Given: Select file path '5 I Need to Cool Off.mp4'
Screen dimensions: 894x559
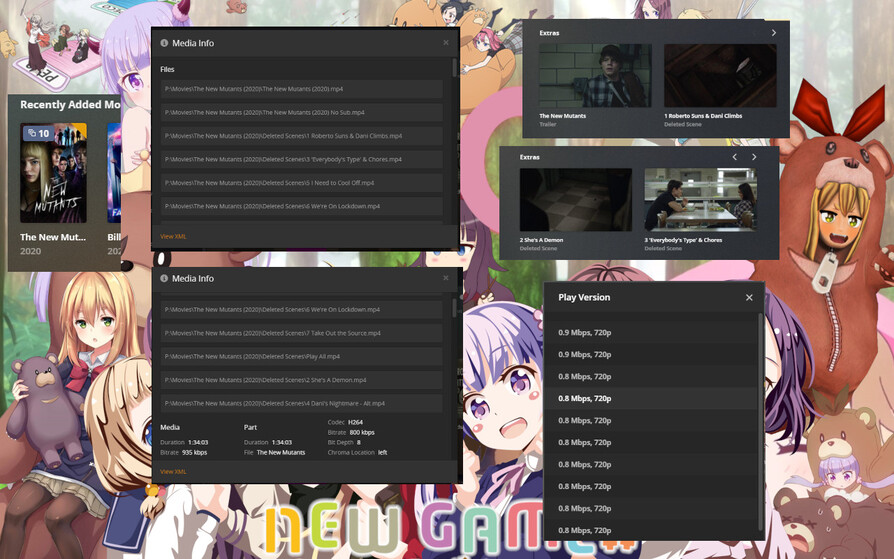Looking at the screenshot, I should pos(302,183).
